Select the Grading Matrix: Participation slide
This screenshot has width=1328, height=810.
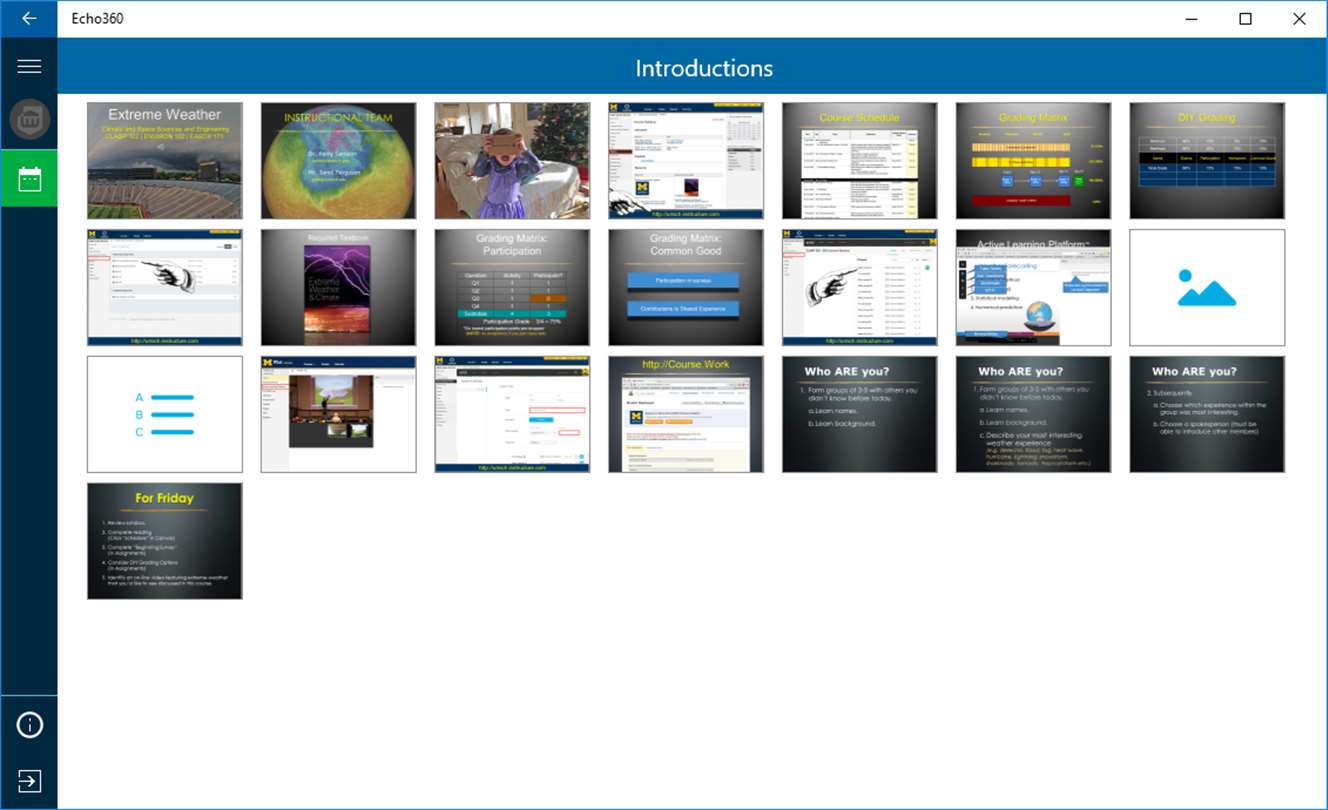pyautogui.click(x=512, y=288)
